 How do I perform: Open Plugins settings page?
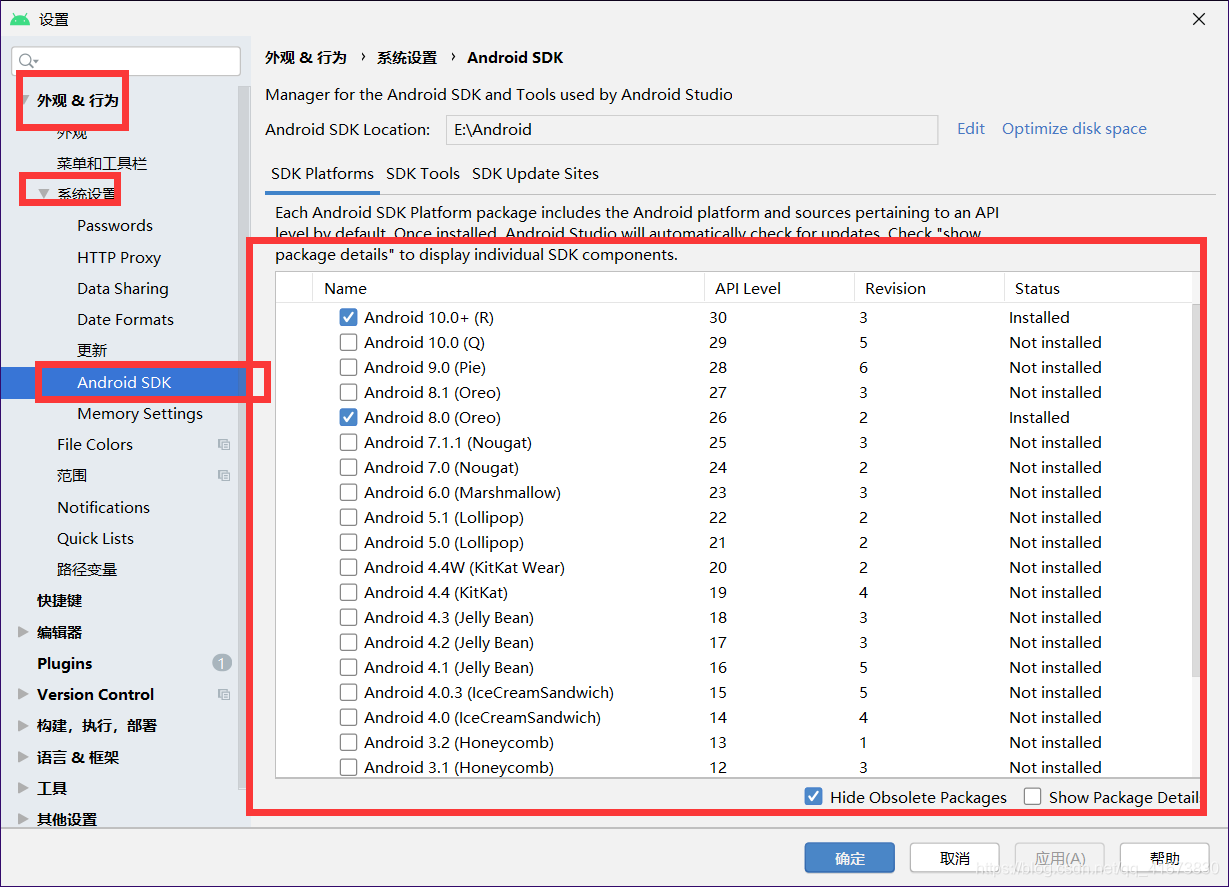(x=65, y=664)
